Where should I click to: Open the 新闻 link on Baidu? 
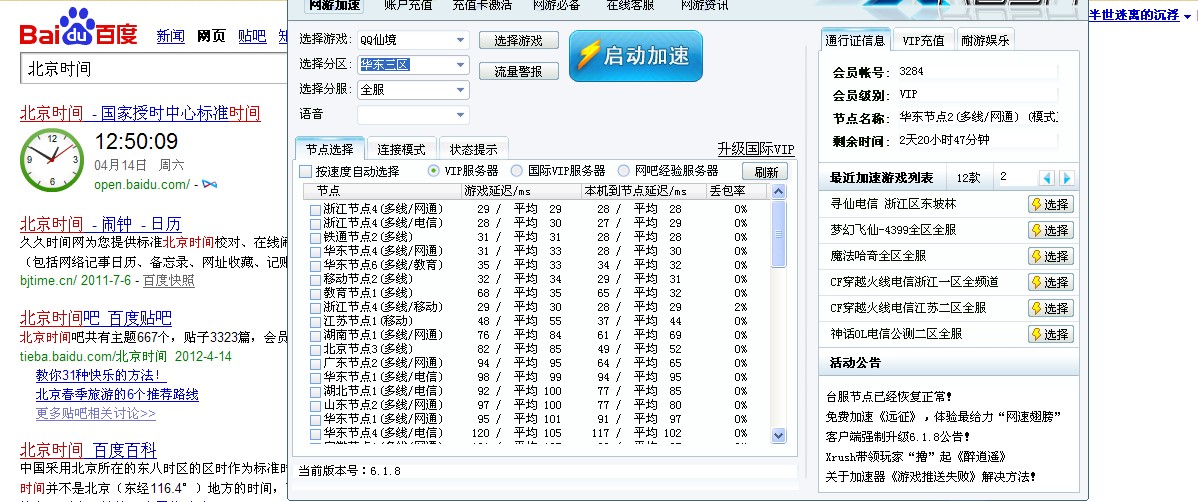point(170,36)
